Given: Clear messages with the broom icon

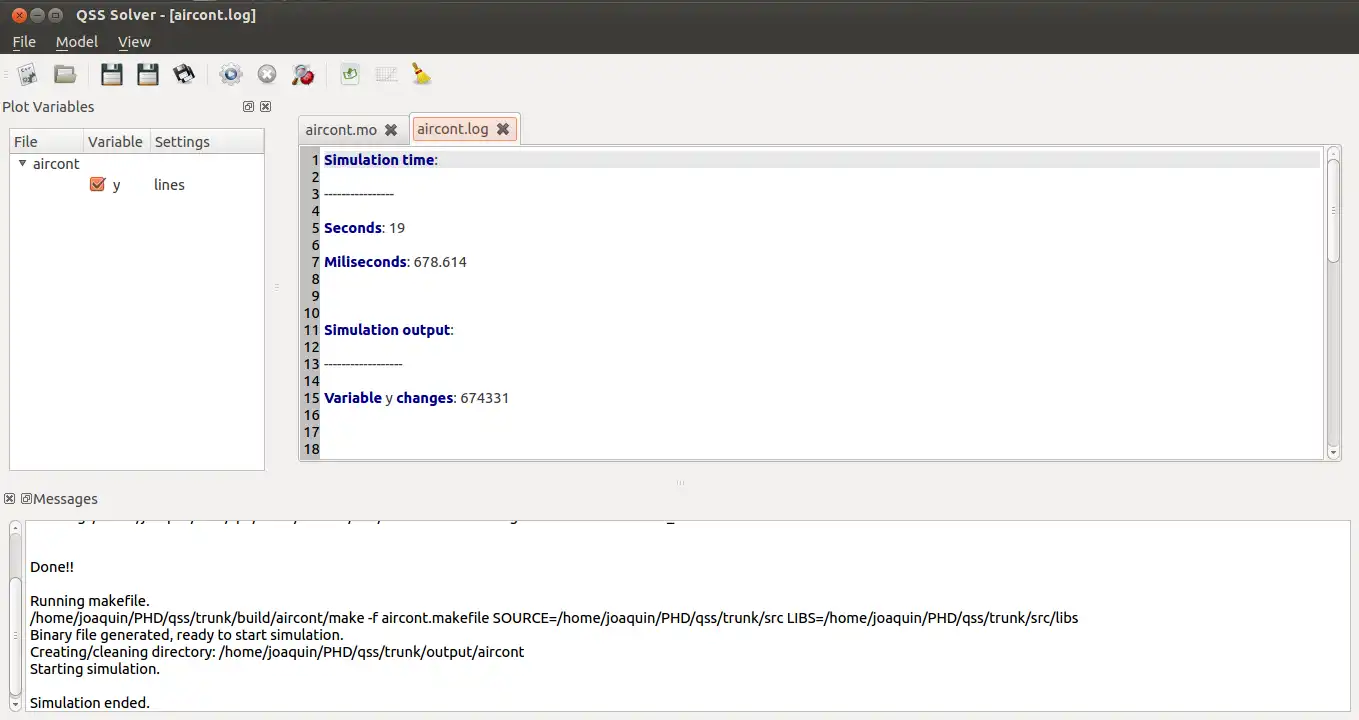Looking at the screenshot, I should 422,74.
